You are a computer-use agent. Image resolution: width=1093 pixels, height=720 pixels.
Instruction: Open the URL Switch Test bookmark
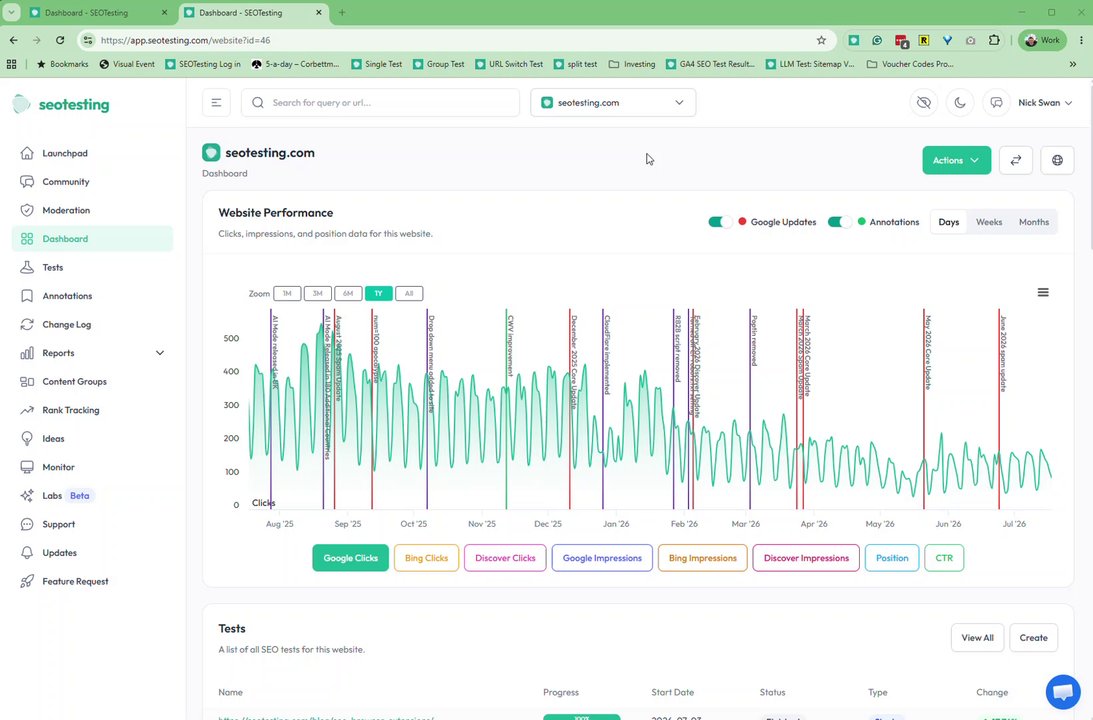point(509,64)
